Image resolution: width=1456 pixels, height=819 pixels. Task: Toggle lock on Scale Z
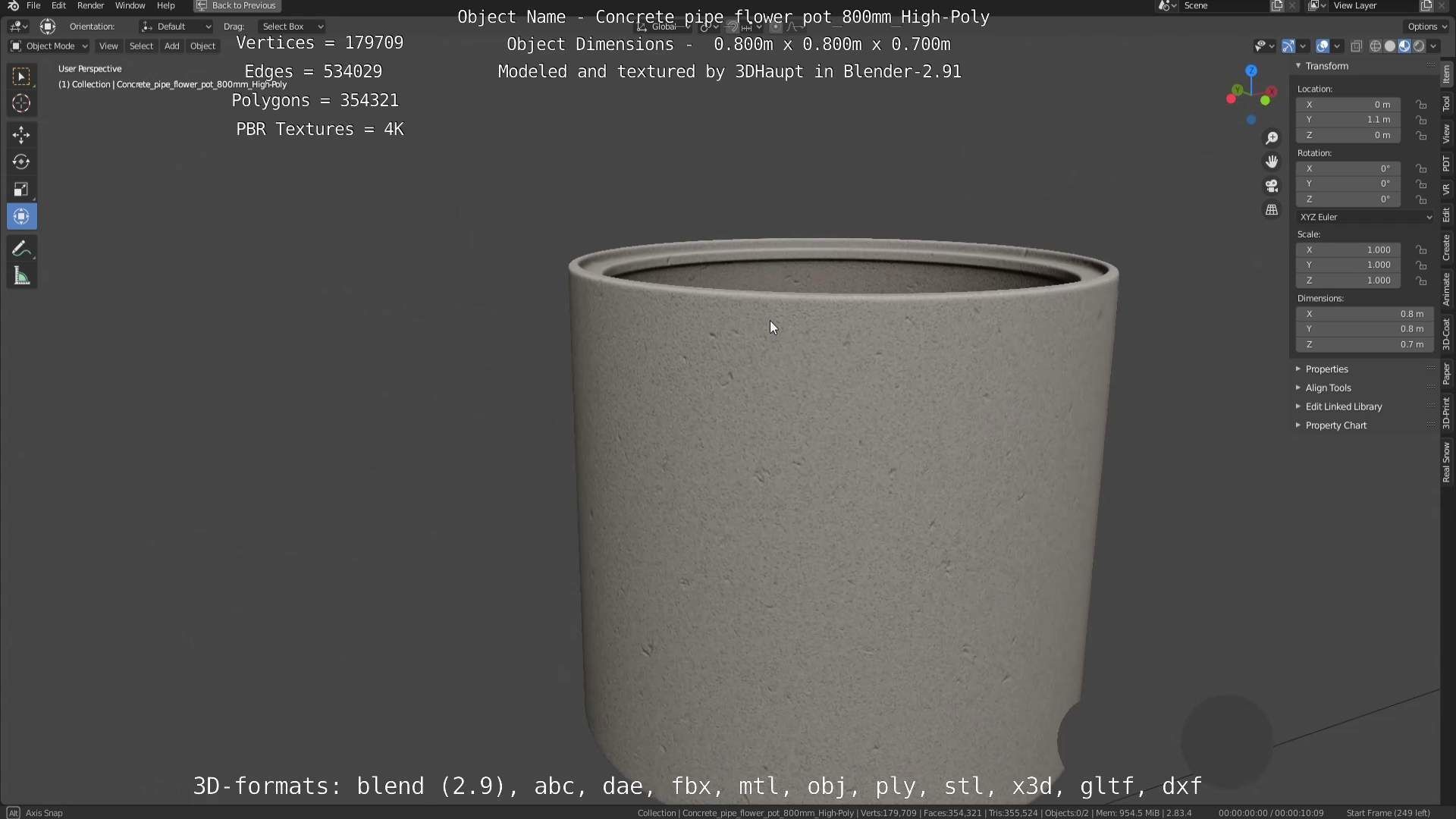(1422, 281)
